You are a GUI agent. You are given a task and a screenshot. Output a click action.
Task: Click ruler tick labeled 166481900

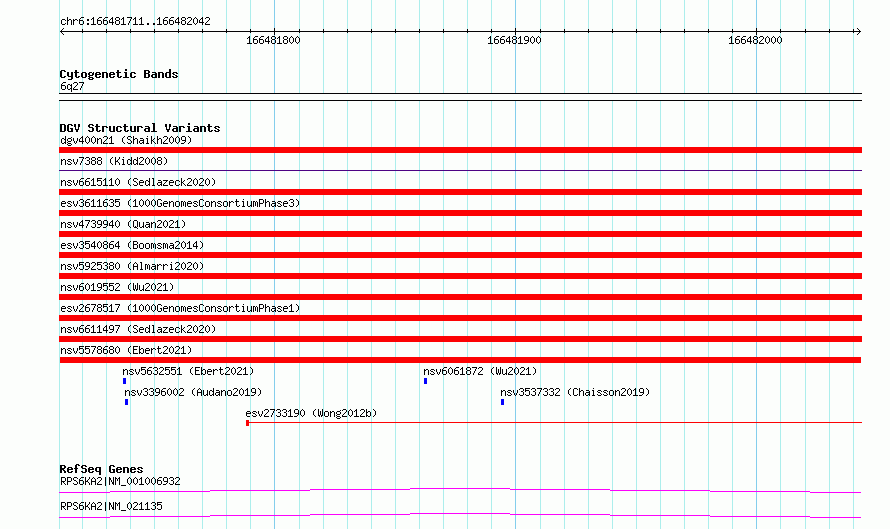514,40
